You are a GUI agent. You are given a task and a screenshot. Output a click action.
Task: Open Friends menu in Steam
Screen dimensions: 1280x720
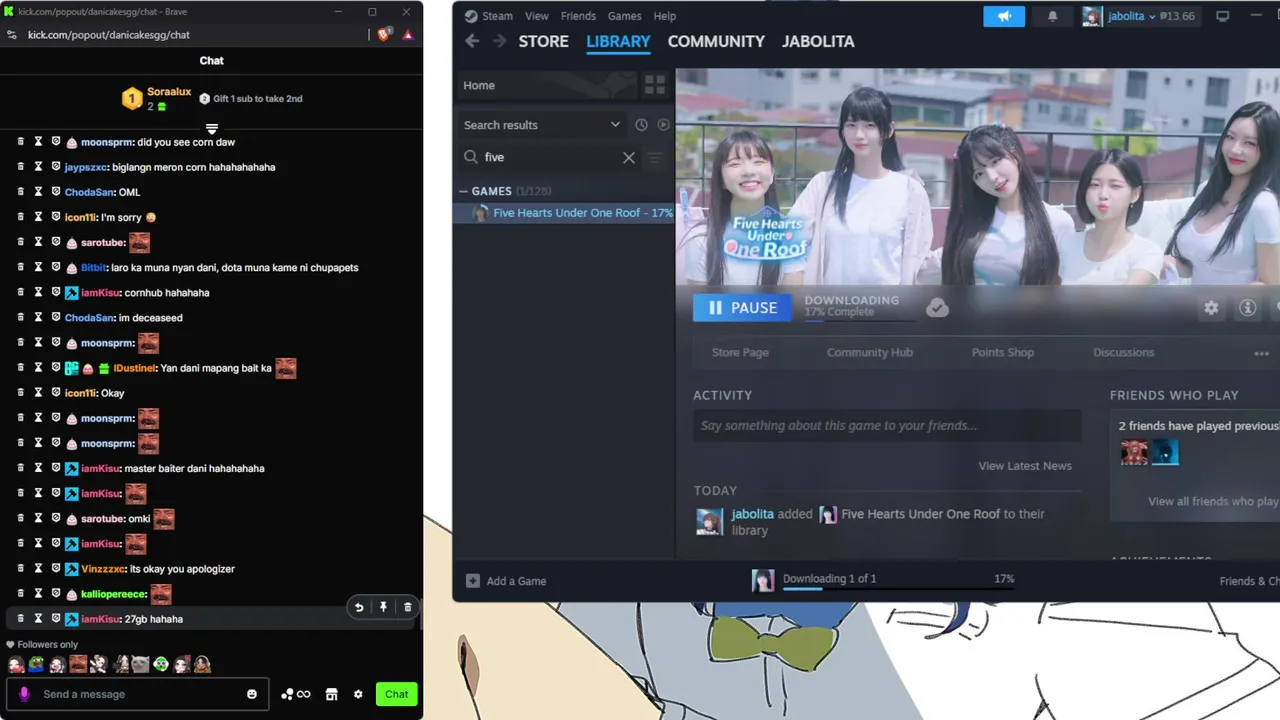(x=578, y=16)
